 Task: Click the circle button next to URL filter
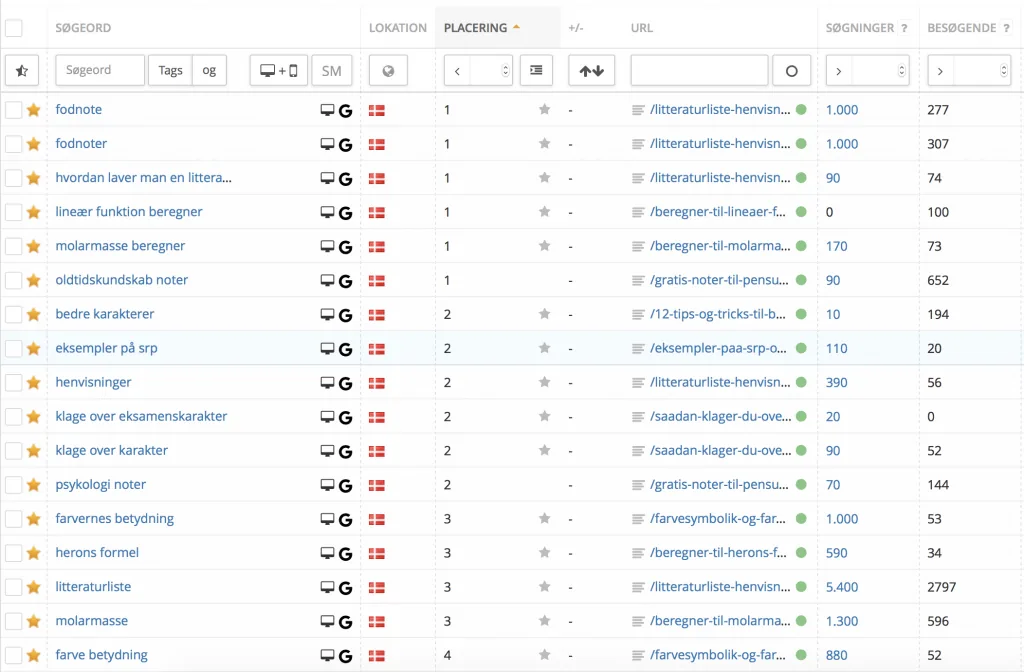pos(792,71)
